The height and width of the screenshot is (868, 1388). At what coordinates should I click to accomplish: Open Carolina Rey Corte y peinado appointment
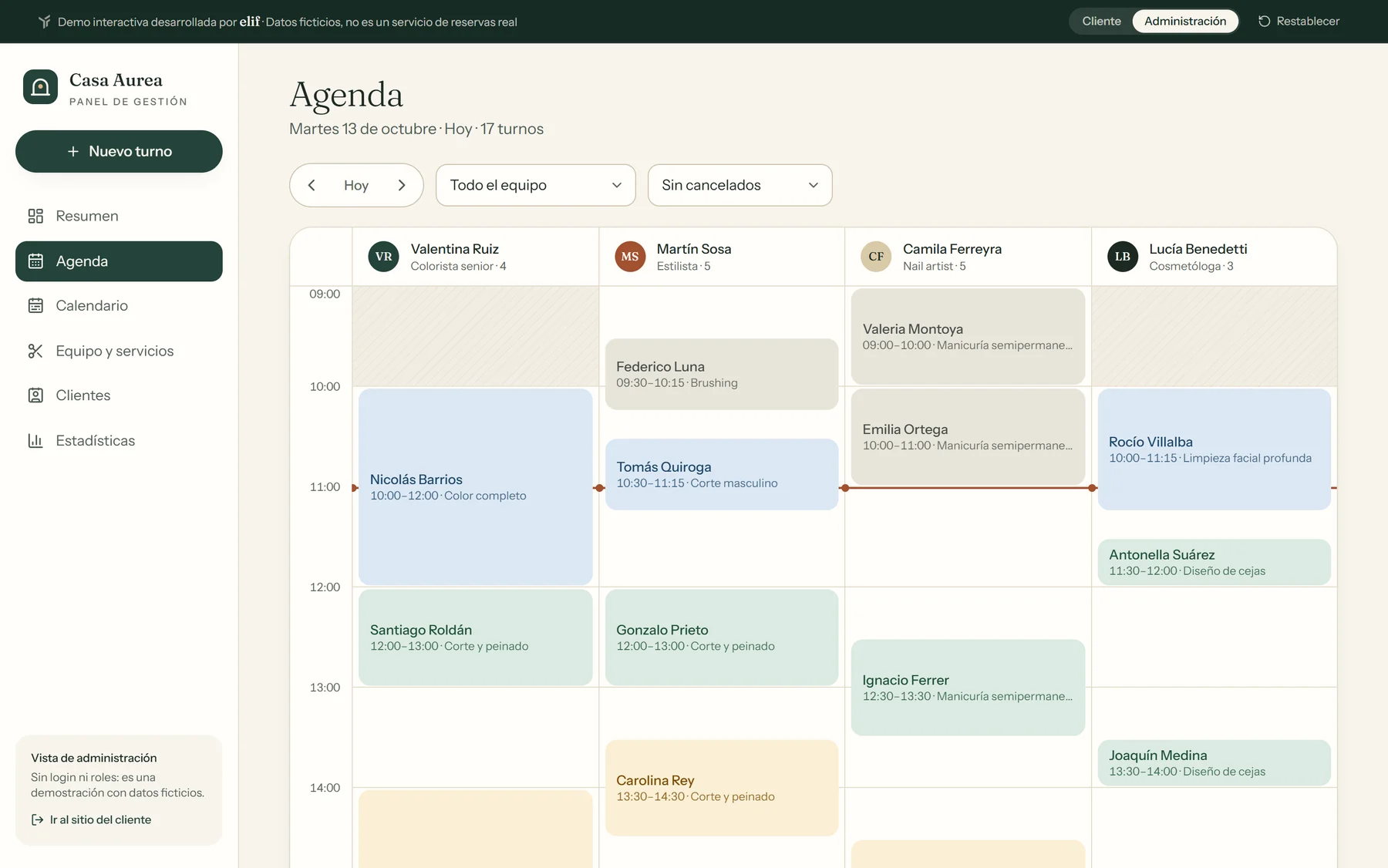click(x=722, y=788)
